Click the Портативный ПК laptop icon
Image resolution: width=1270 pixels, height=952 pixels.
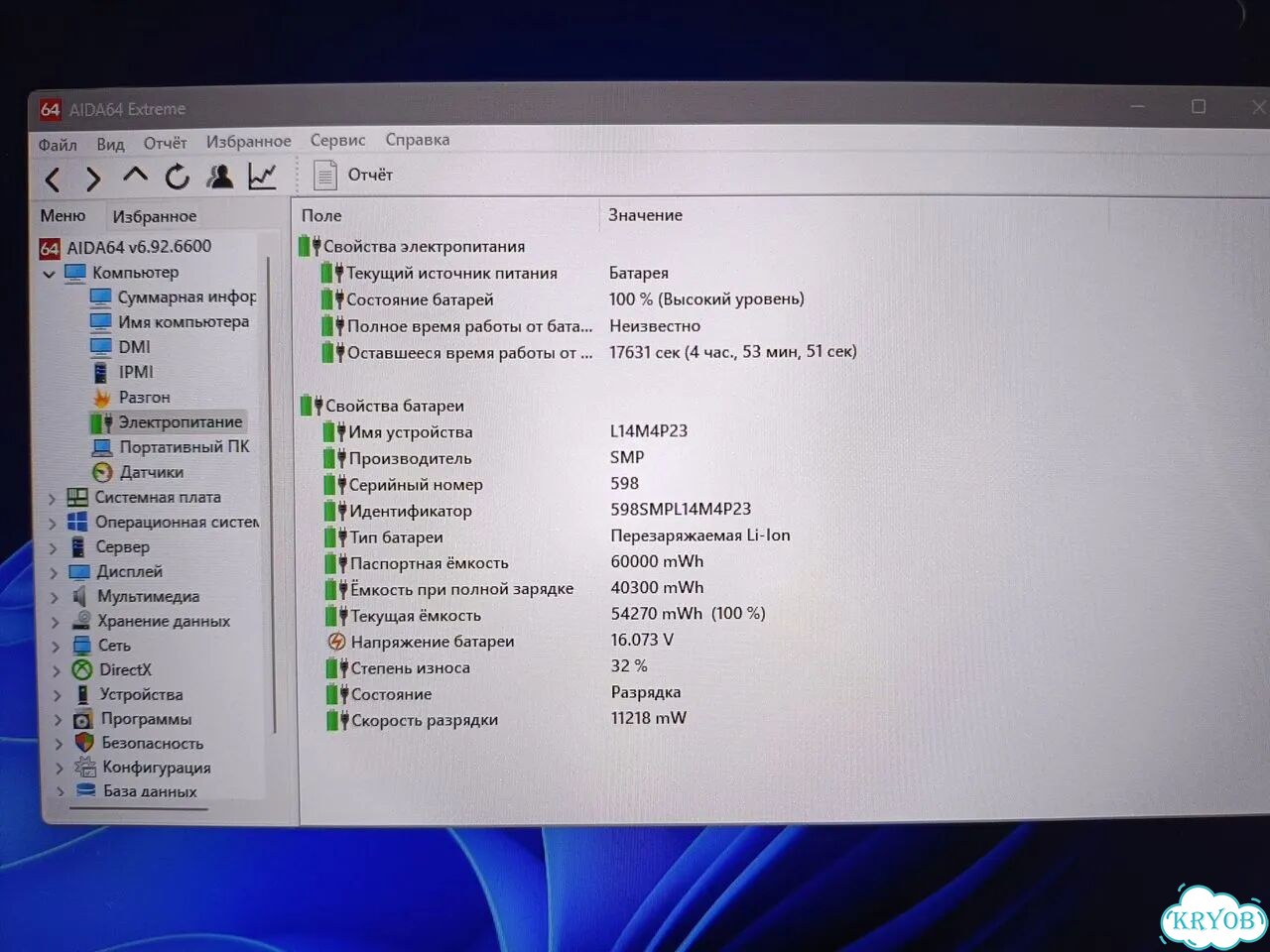[102, 447]
